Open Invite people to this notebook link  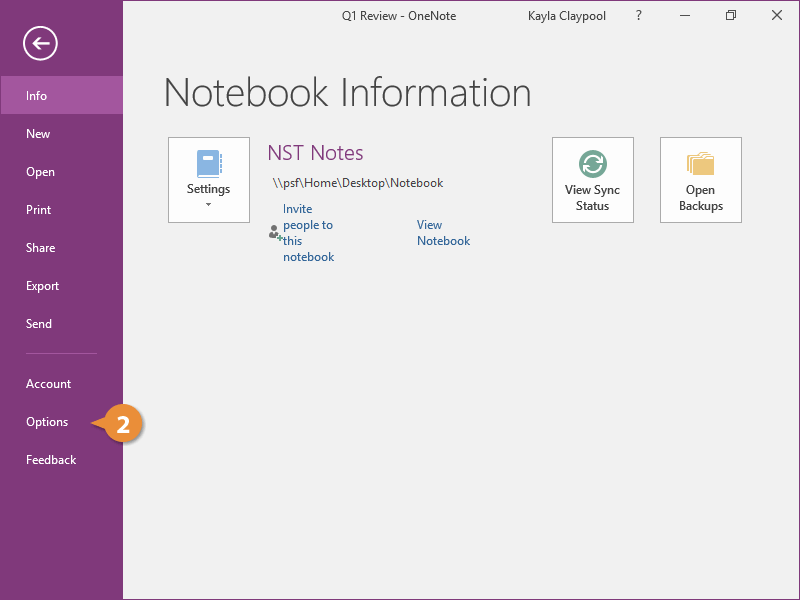tap(309, 233)
